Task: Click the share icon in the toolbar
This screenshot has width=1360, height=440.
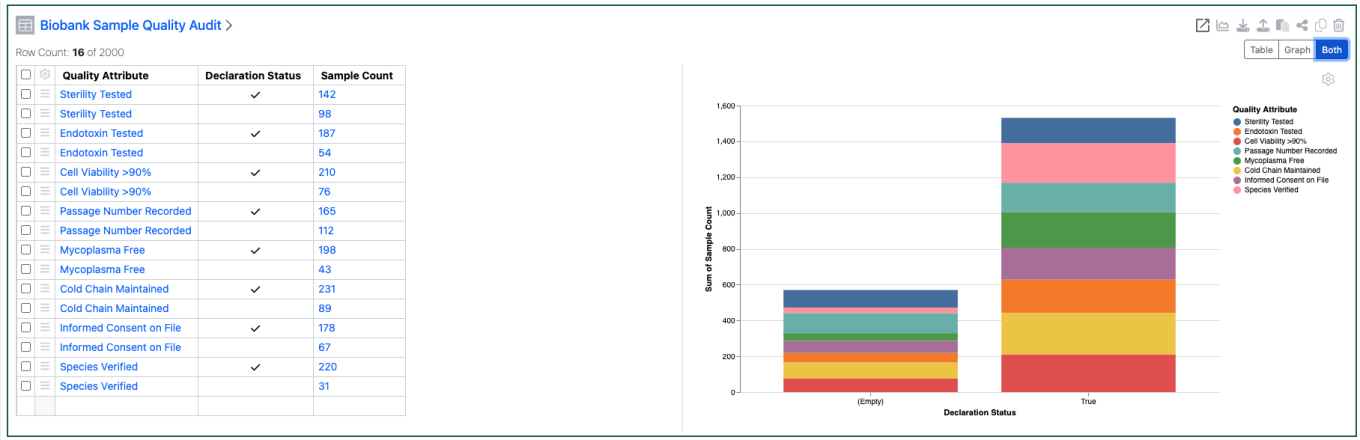Action: click(1302, 26)
